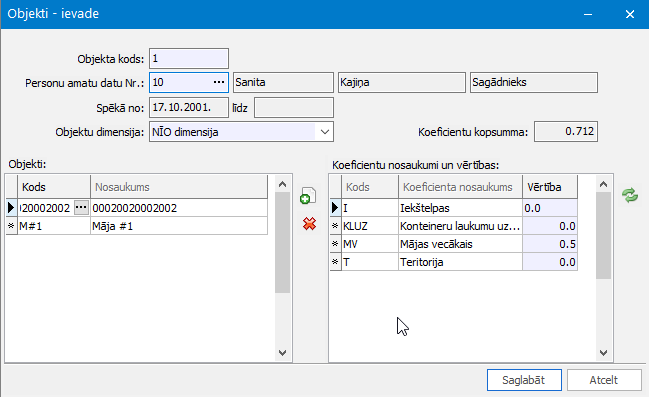Select the M#1 object code cell

tap(54, 226)
